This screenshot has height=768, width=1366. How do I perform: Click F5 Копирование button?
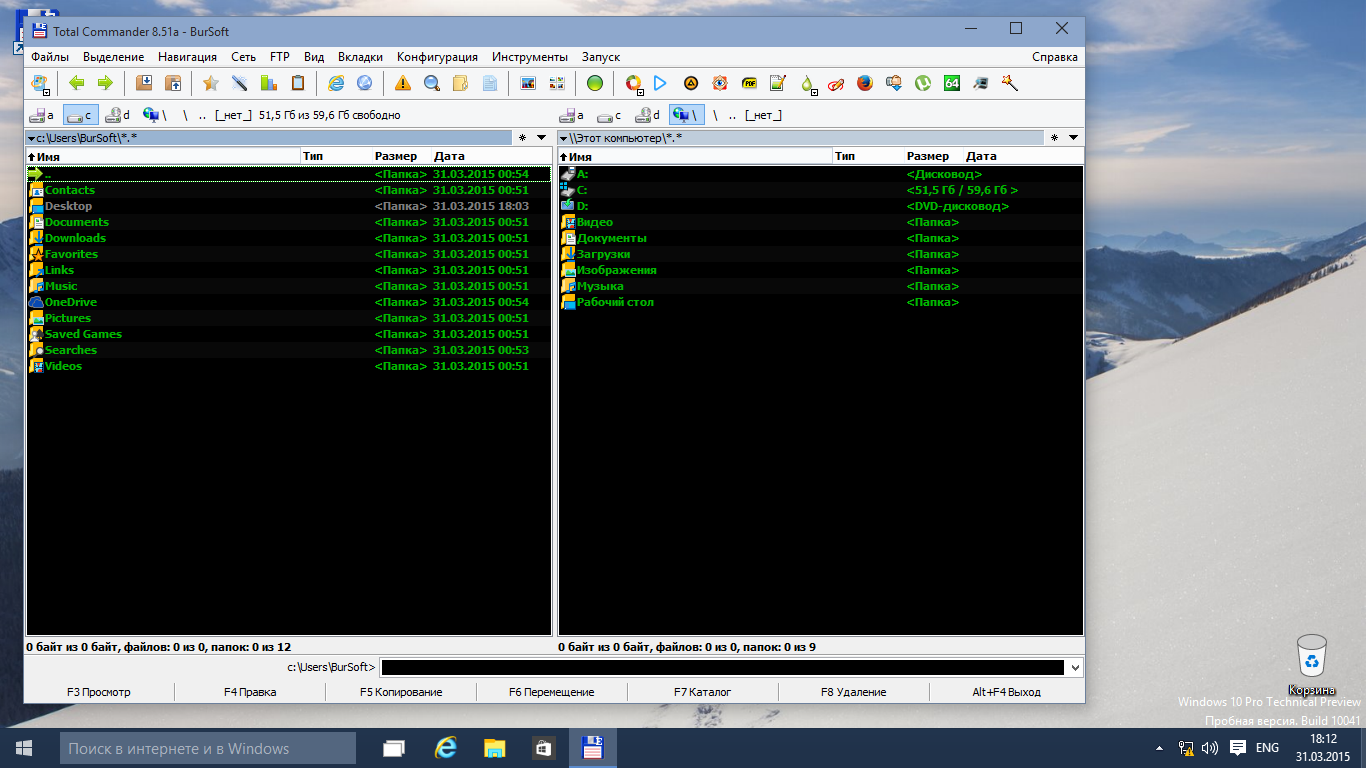tap(401, 692)
